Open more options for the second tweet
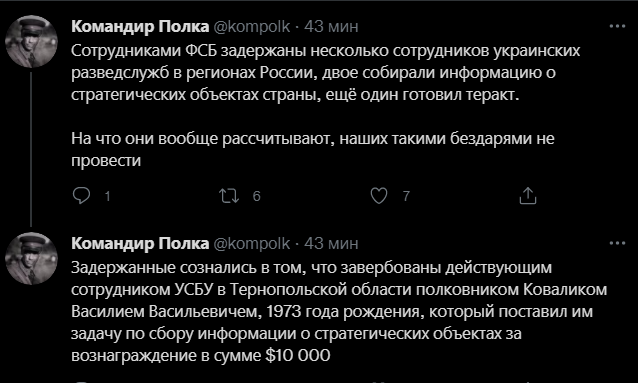Viewport: 638px width, 383px height. pos(617,243)
